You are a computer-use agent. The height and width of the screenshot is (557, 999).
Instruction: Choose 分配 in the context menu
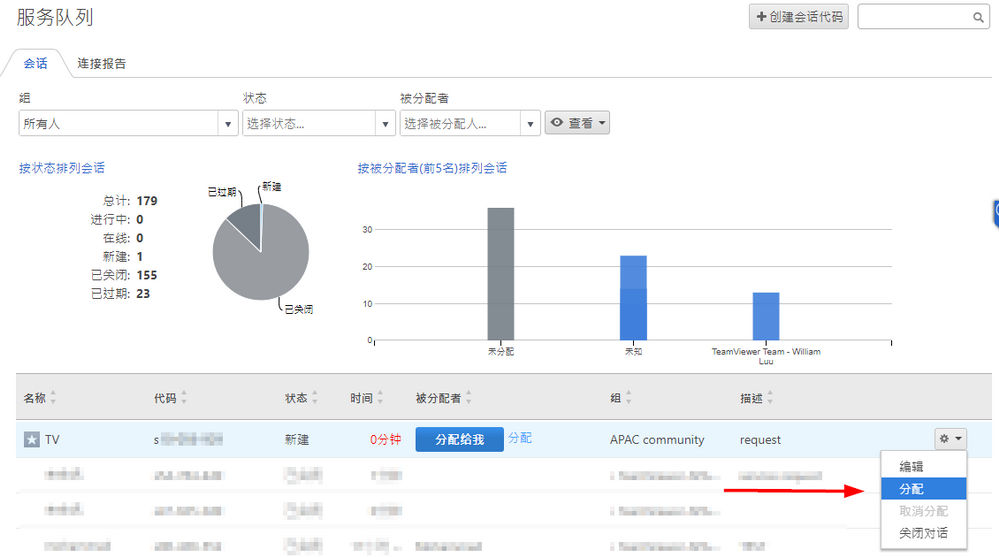923,489
